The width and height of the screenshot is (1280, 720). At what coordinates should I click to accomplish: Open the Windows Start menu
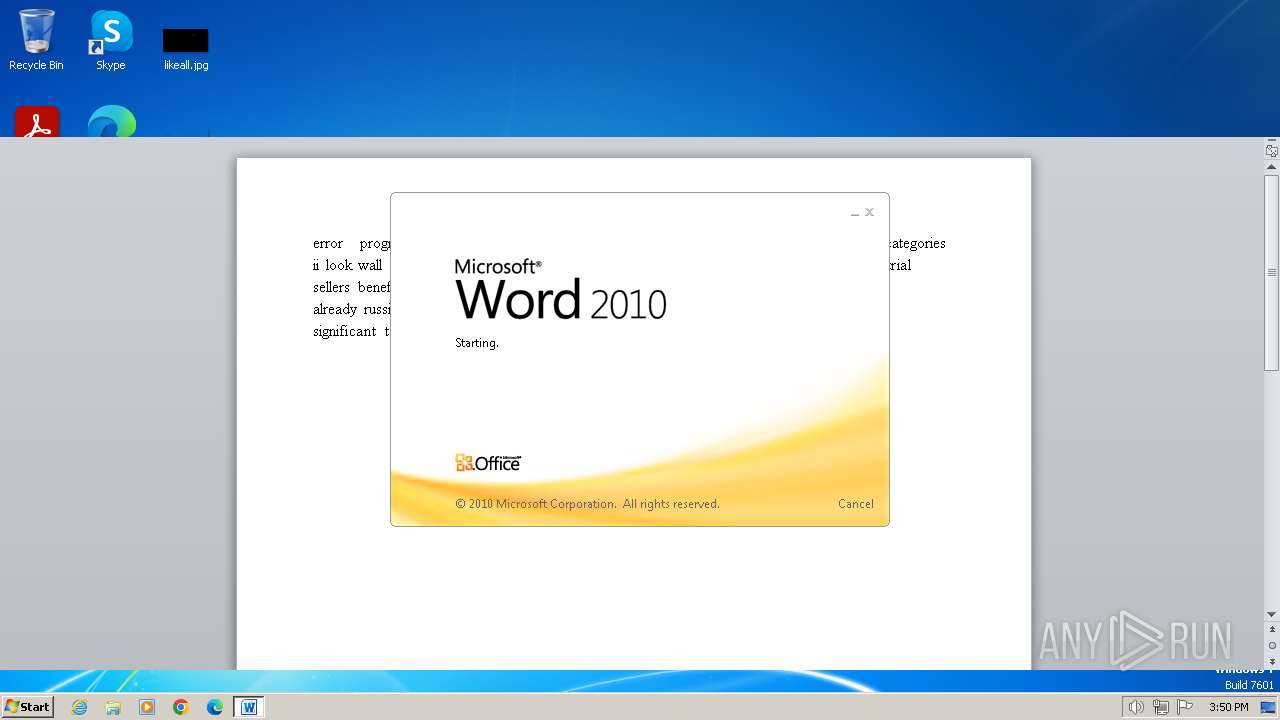coord(27,707)
